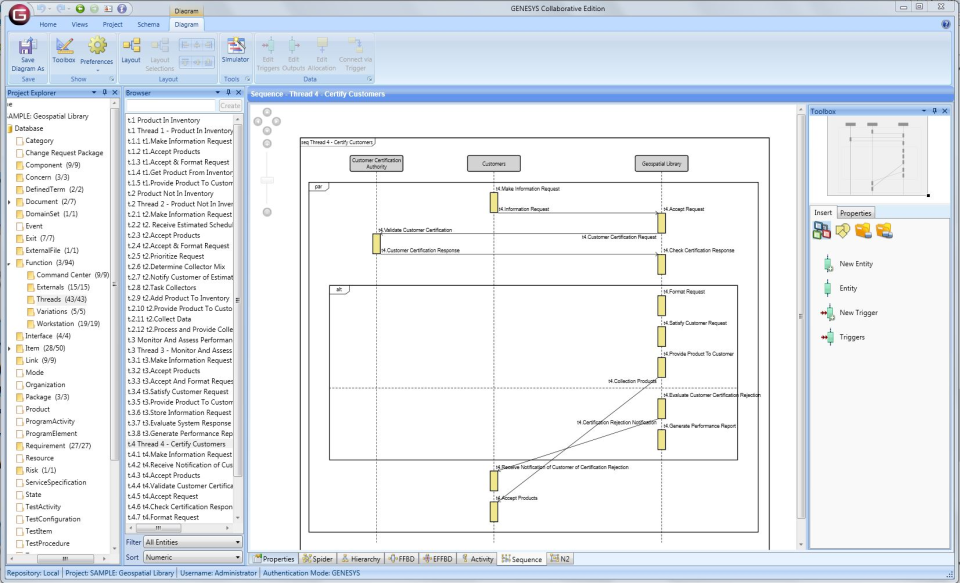This screenshot has height=583, width=960.
Task: Click the blue info icon in quick access toolbar
Action: [121, 9]
